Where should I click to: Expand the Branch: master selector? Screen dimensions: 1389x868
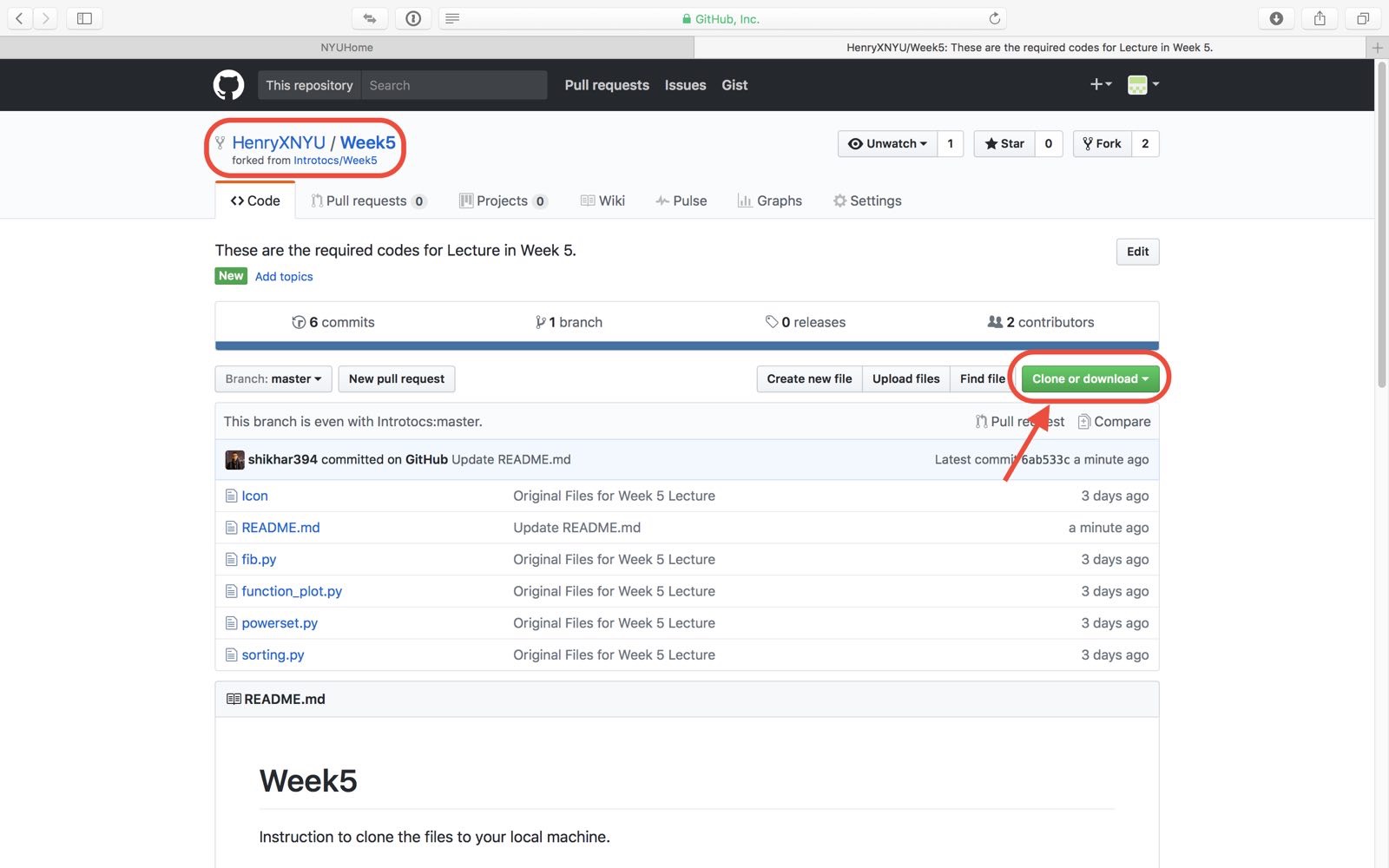pos(273,378)
